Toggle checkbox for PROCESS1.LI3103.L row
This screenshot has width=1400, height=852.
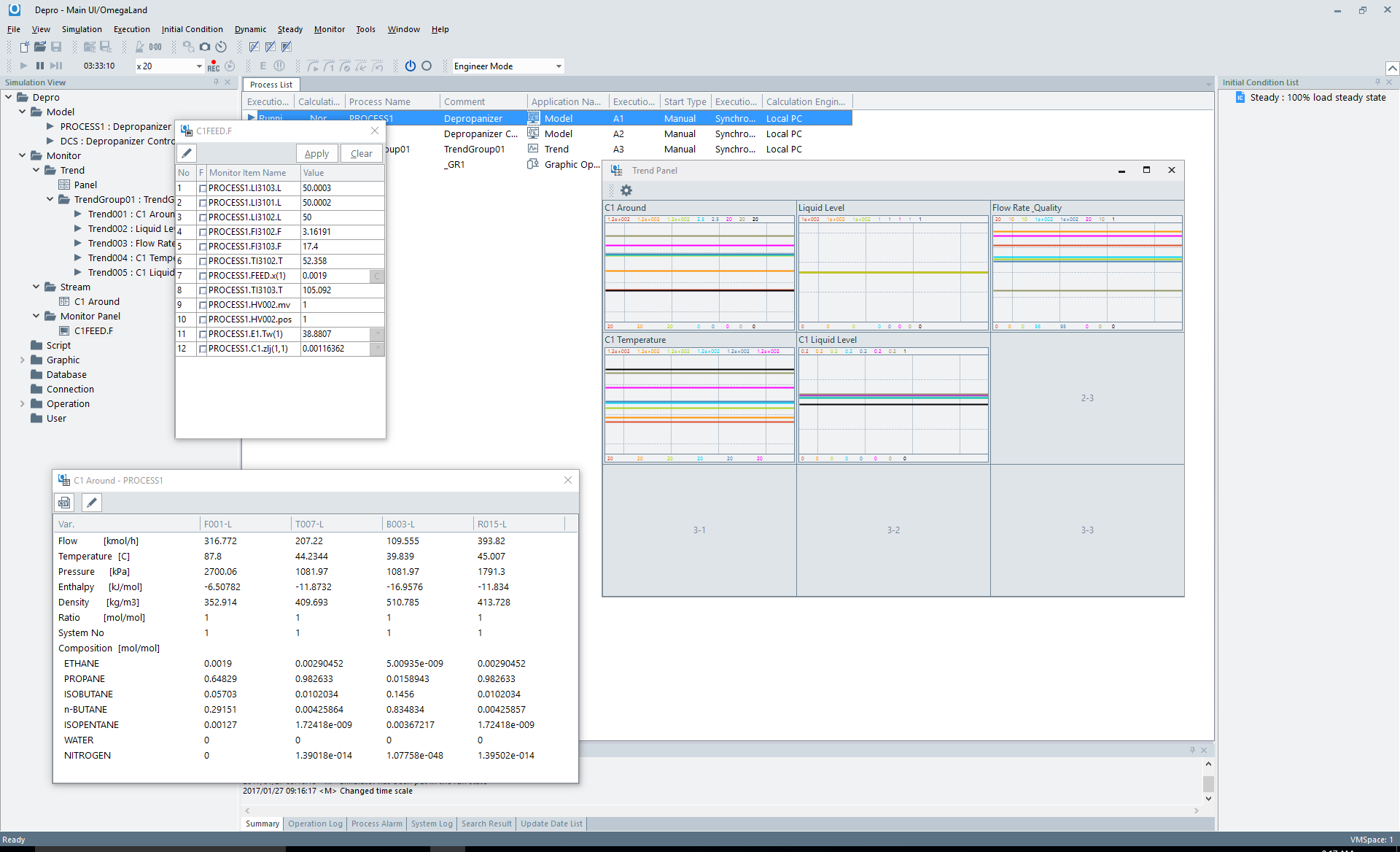[203, 188]
